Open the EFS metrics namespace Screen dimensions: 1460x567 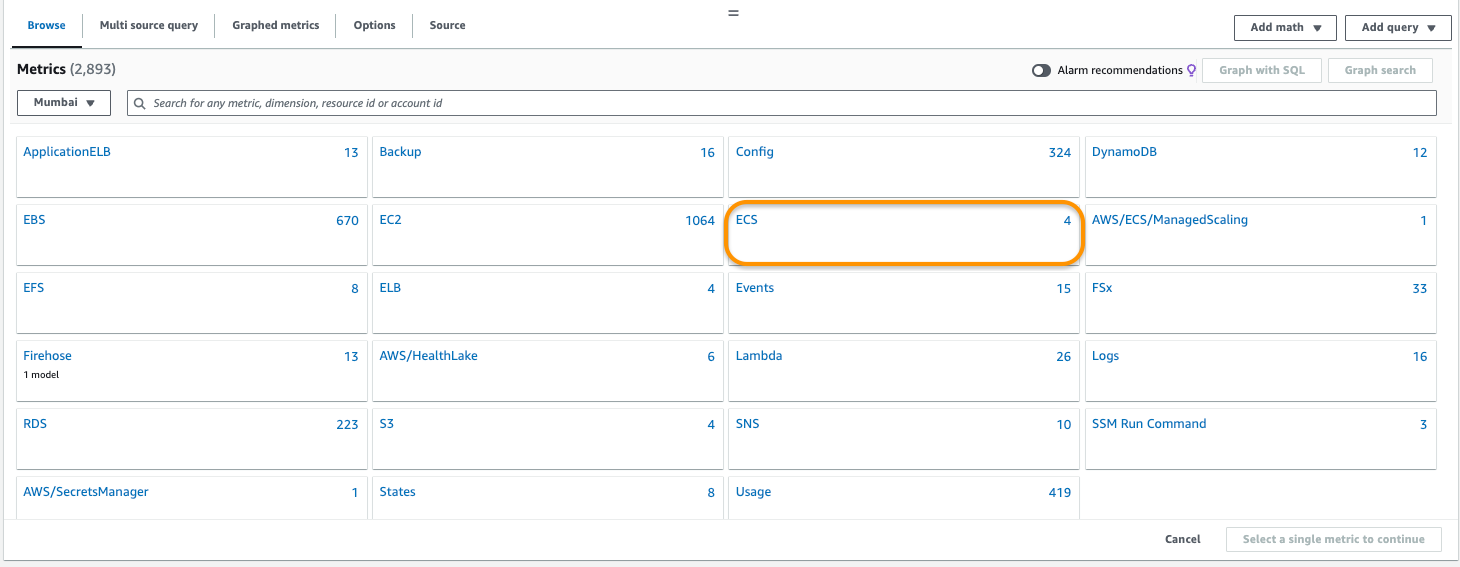pos(192,303)
